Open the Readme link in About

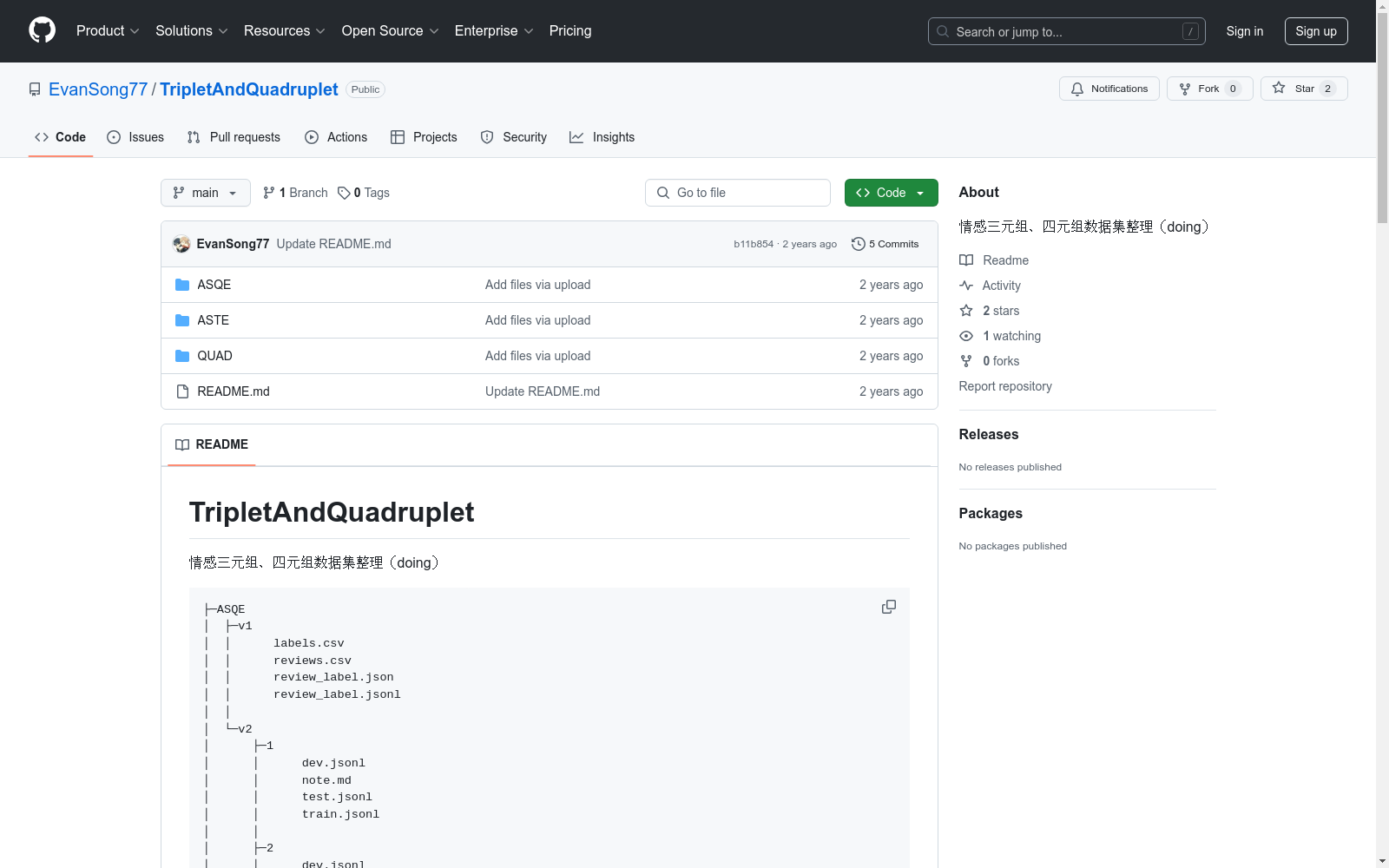click(x=994, y=260)
